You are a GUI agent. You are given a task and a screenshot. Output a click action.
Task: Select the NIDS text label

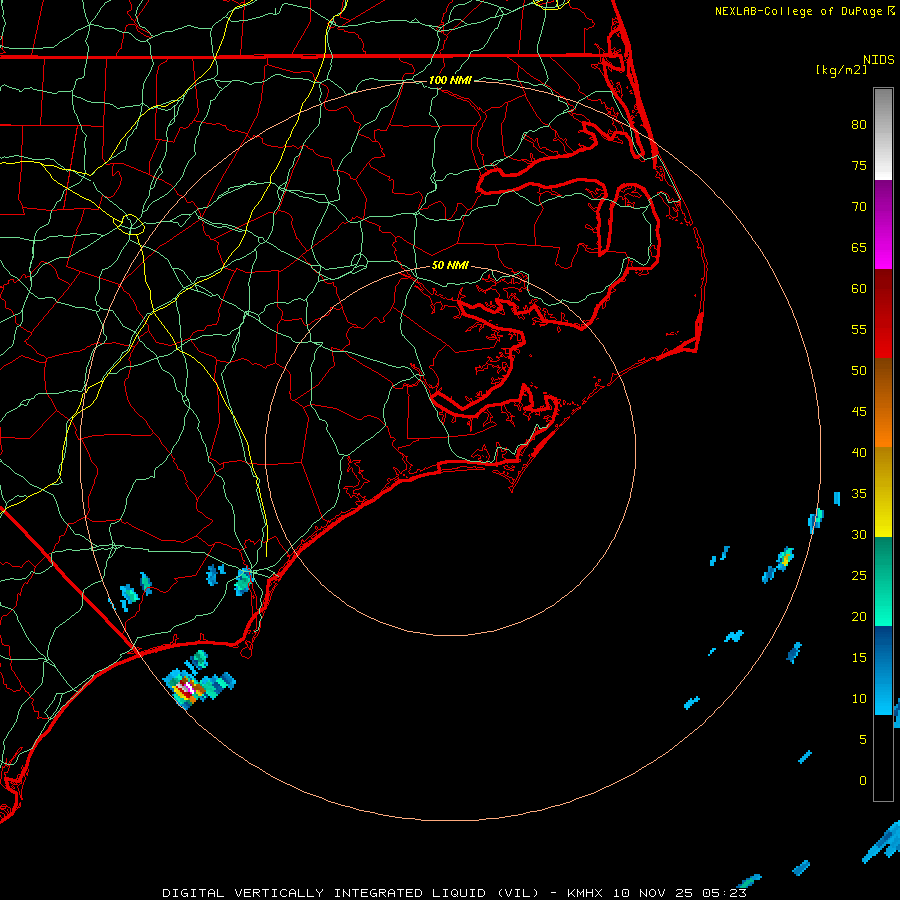879,59
